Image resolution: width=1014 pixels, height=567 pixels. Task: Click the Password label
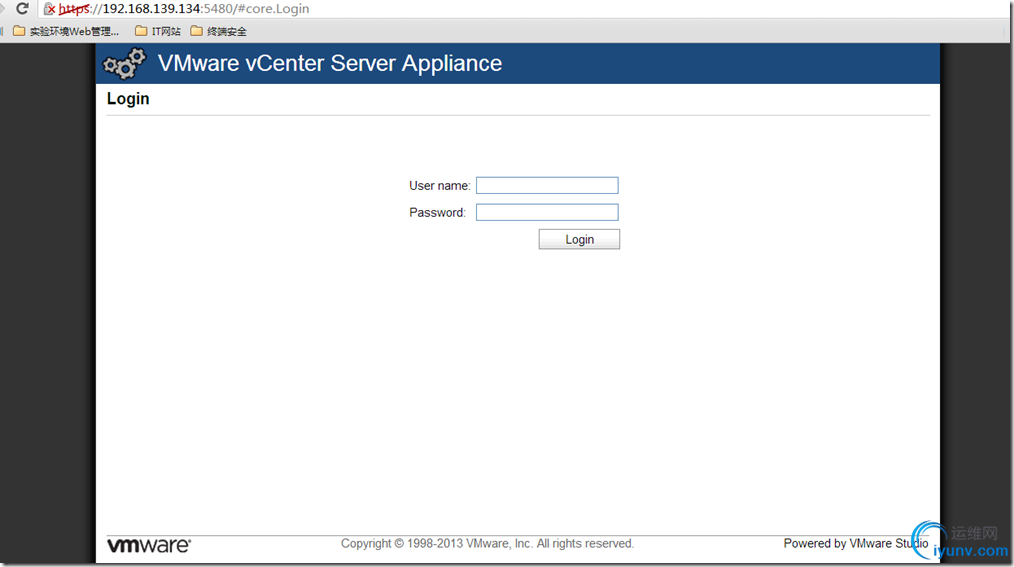437,213
